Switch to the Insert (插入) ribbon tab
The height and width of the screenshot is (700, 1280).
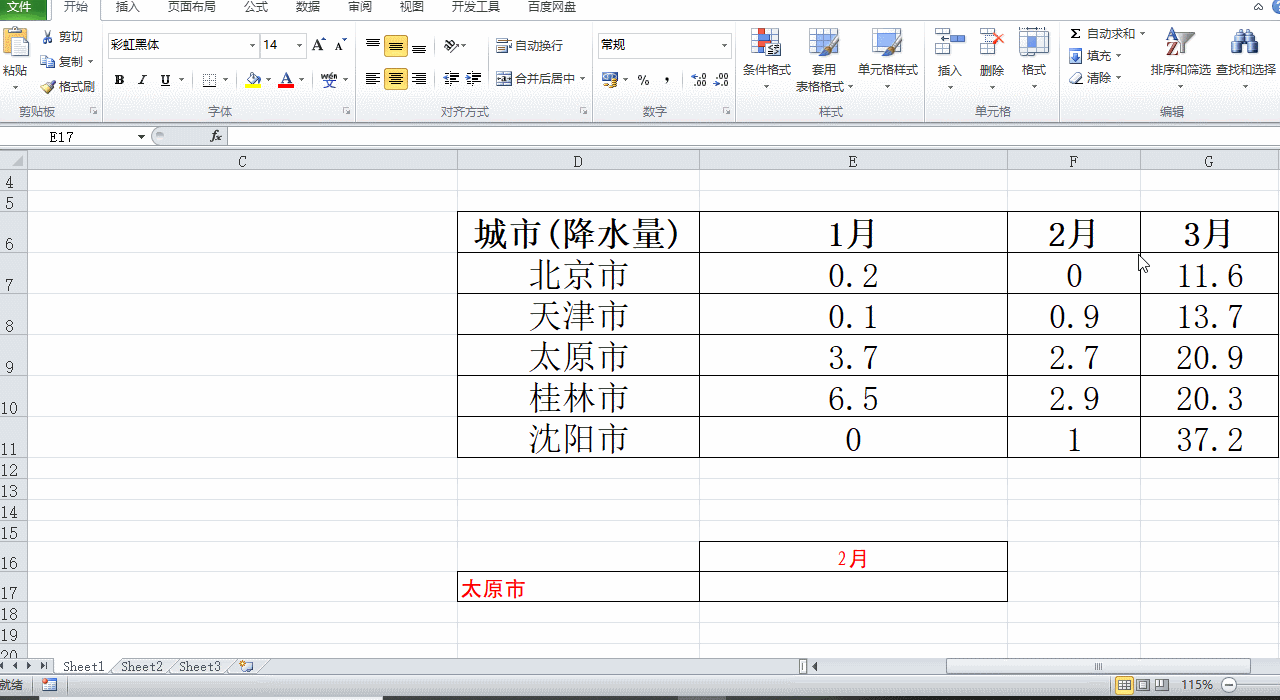pyautogui.click(x=128, y=7)
